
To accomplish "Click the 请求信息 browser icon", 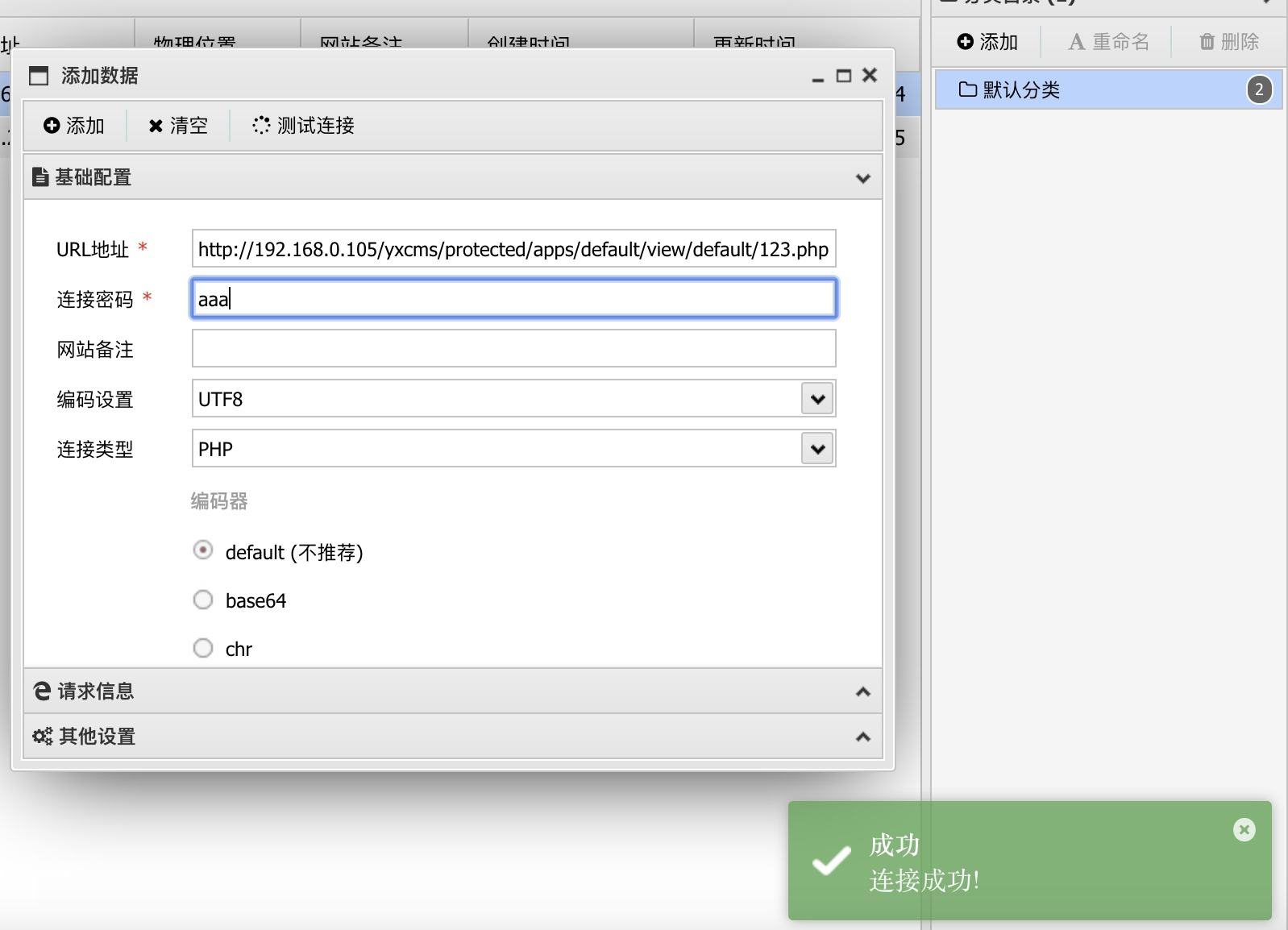I will pos(42,691).
